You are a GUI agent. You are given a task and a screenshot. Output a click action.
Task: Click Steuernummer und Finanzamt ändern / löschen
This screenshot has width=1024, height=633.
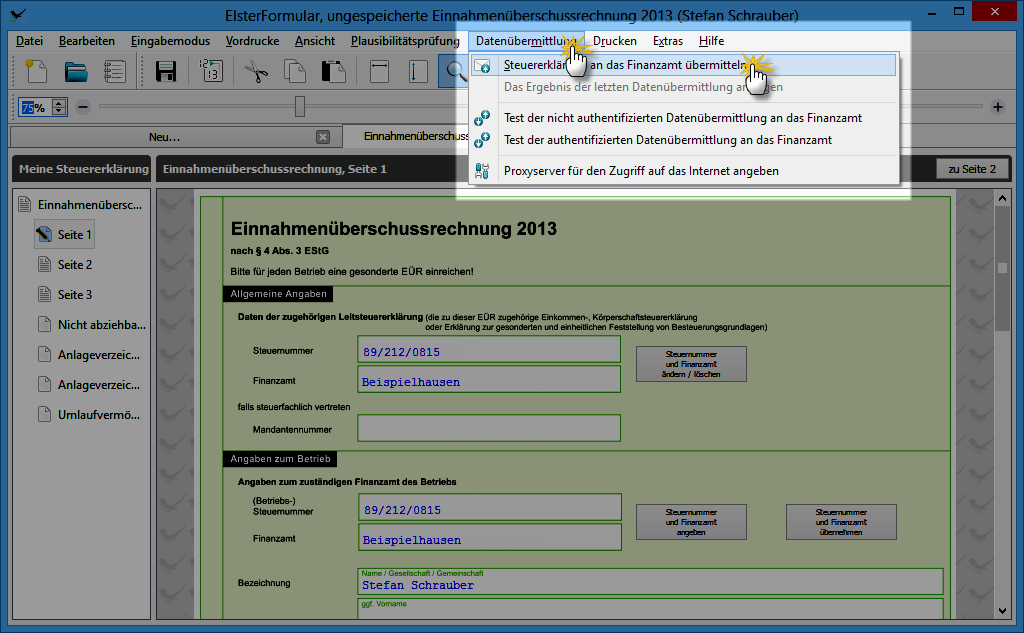pos(691,364)
